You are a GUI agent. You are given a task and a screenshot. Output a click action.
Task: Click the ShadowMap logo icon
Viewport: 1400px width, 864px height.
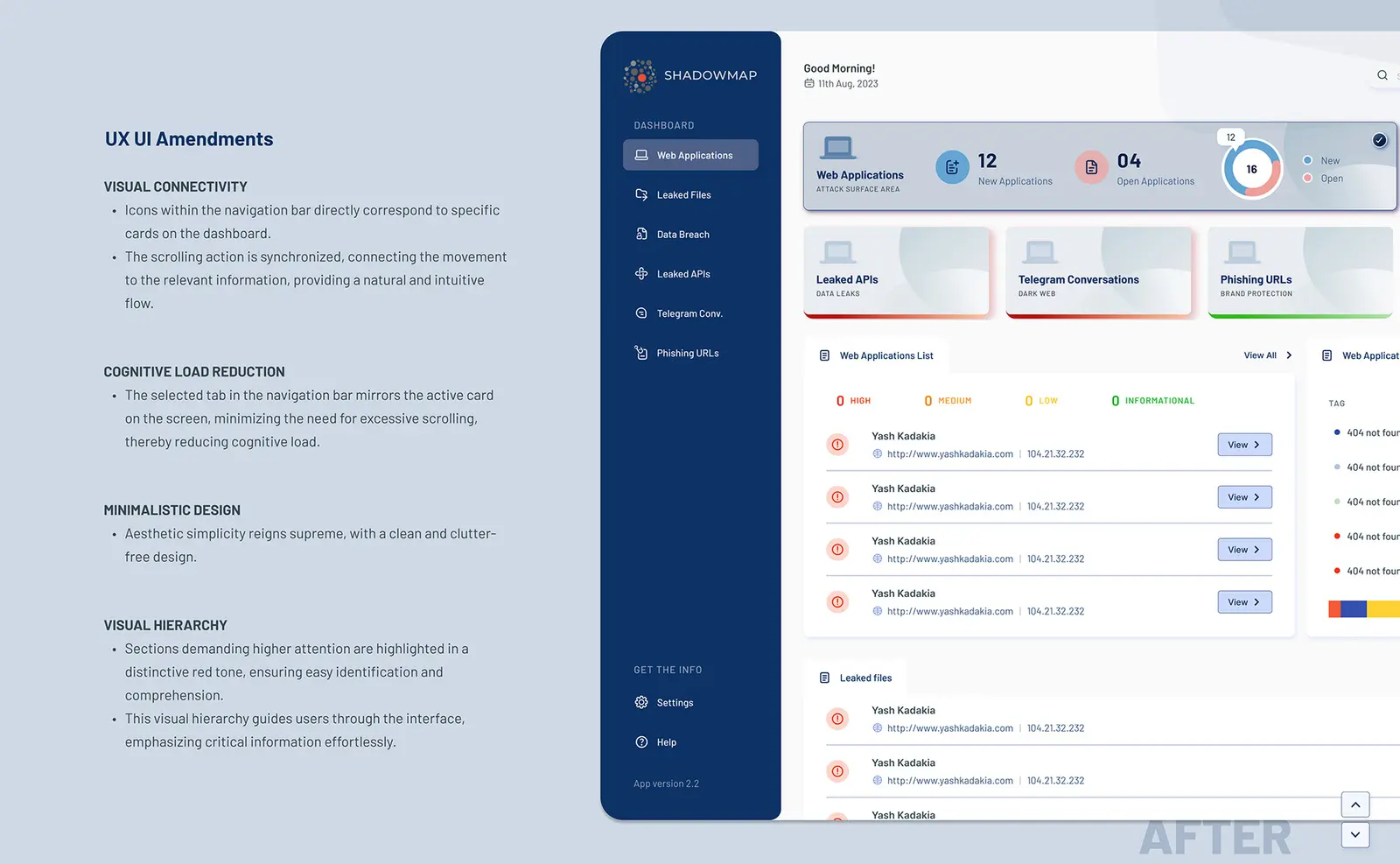point(640,76)
